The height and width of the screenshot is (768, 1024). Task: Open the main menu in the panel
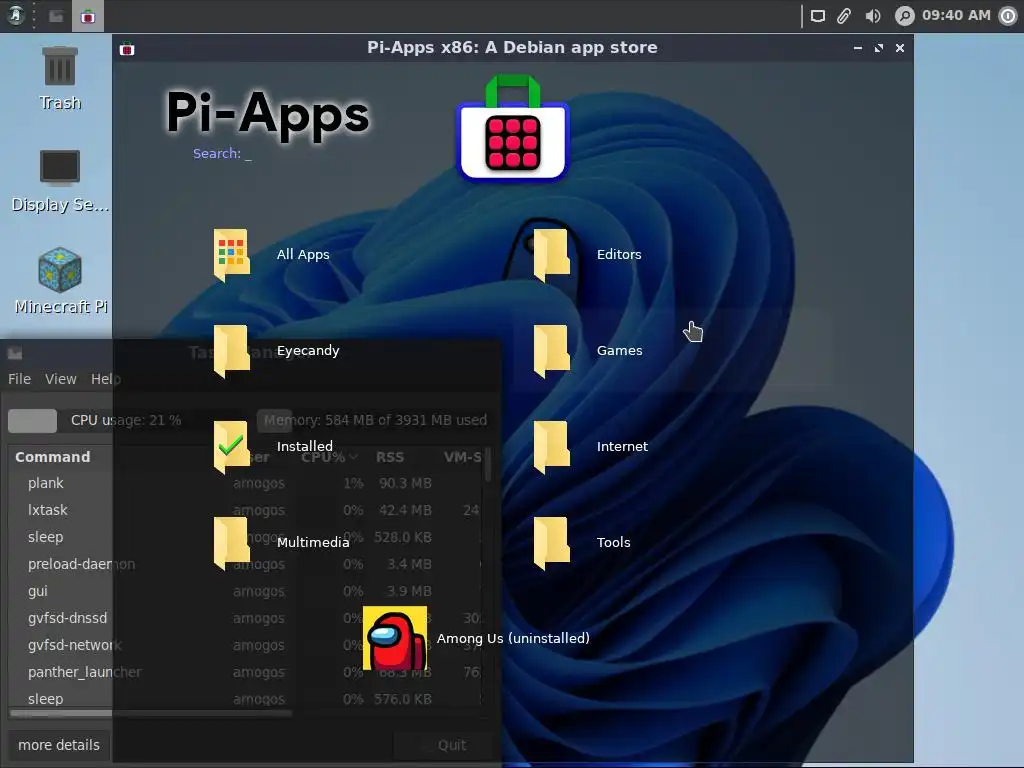(16, 15)
